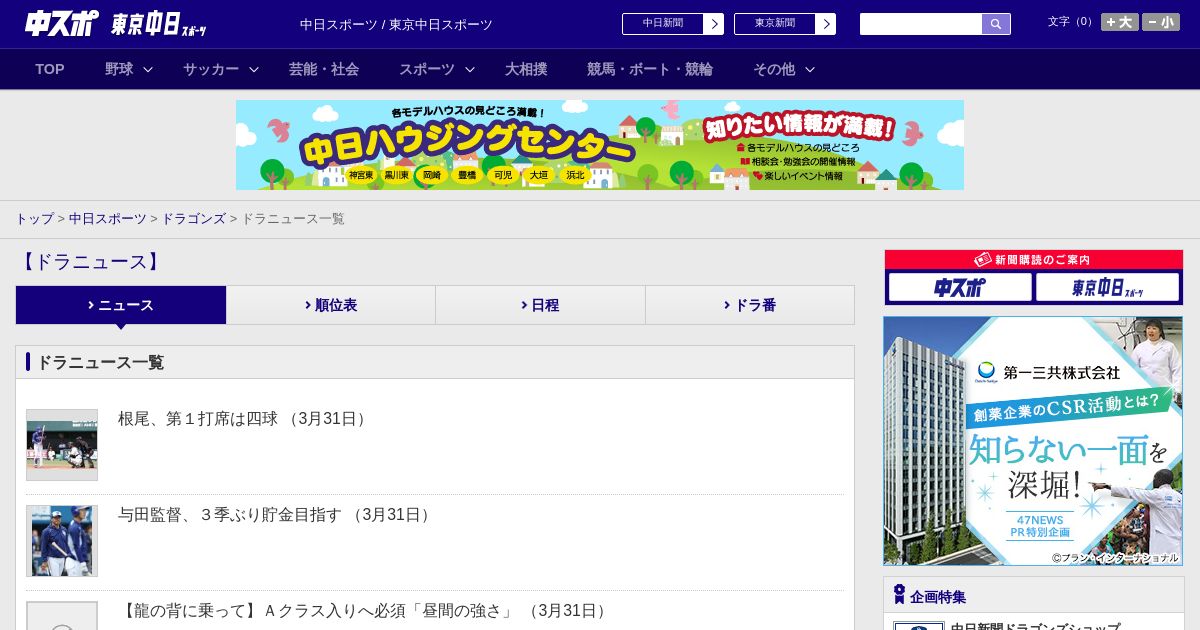Image resolution: width=1200 pixels, height=630 pixels.
Task: Open the スポーツ navigation menu
Action: [x=427, y=69]
